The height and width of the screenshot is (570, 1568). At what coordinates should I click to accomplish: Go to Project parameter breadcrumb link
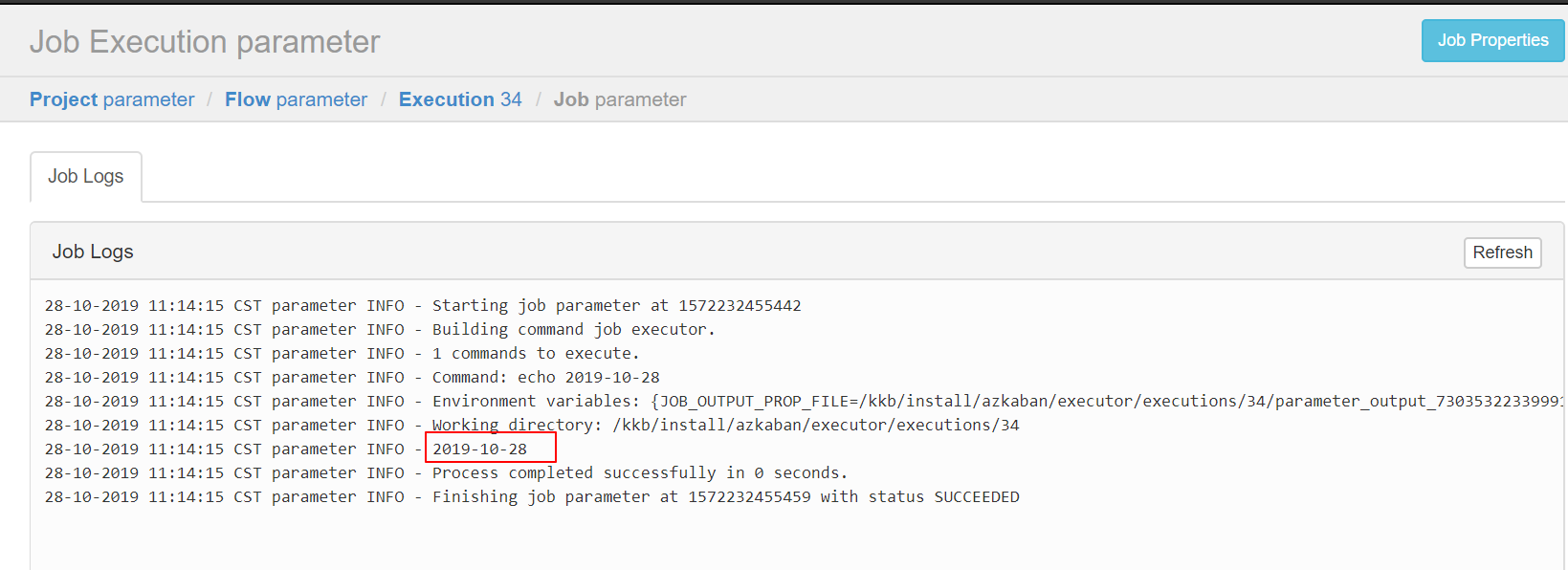pyautogui.click(x=112, y=99)
